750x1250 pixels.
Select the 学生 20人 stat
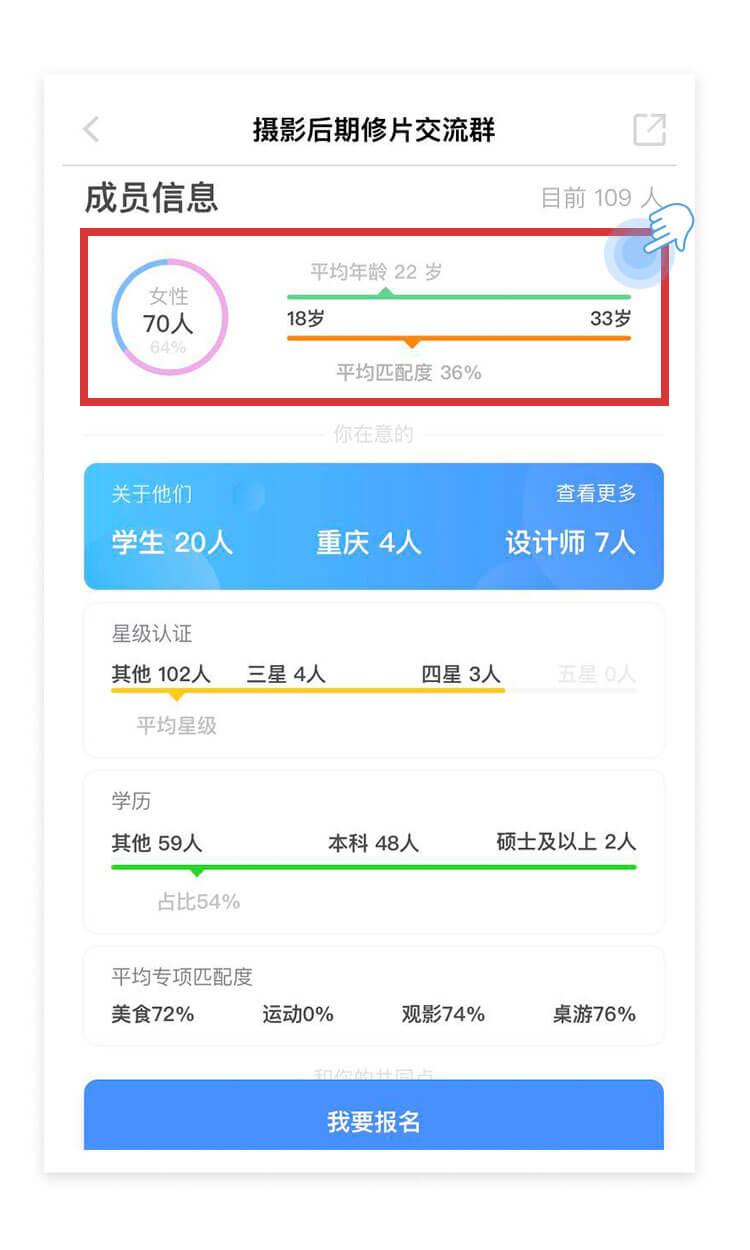pos(172,543)
